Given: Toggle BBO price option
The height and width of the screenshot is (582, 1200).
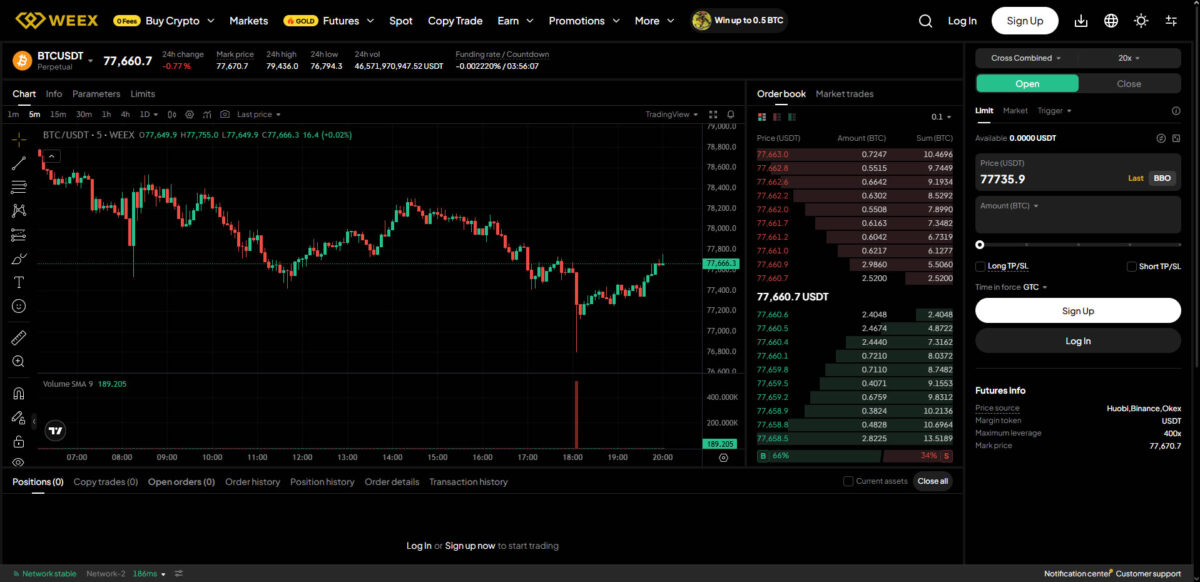Looking at the screenshot, I should click(1162, 178).
